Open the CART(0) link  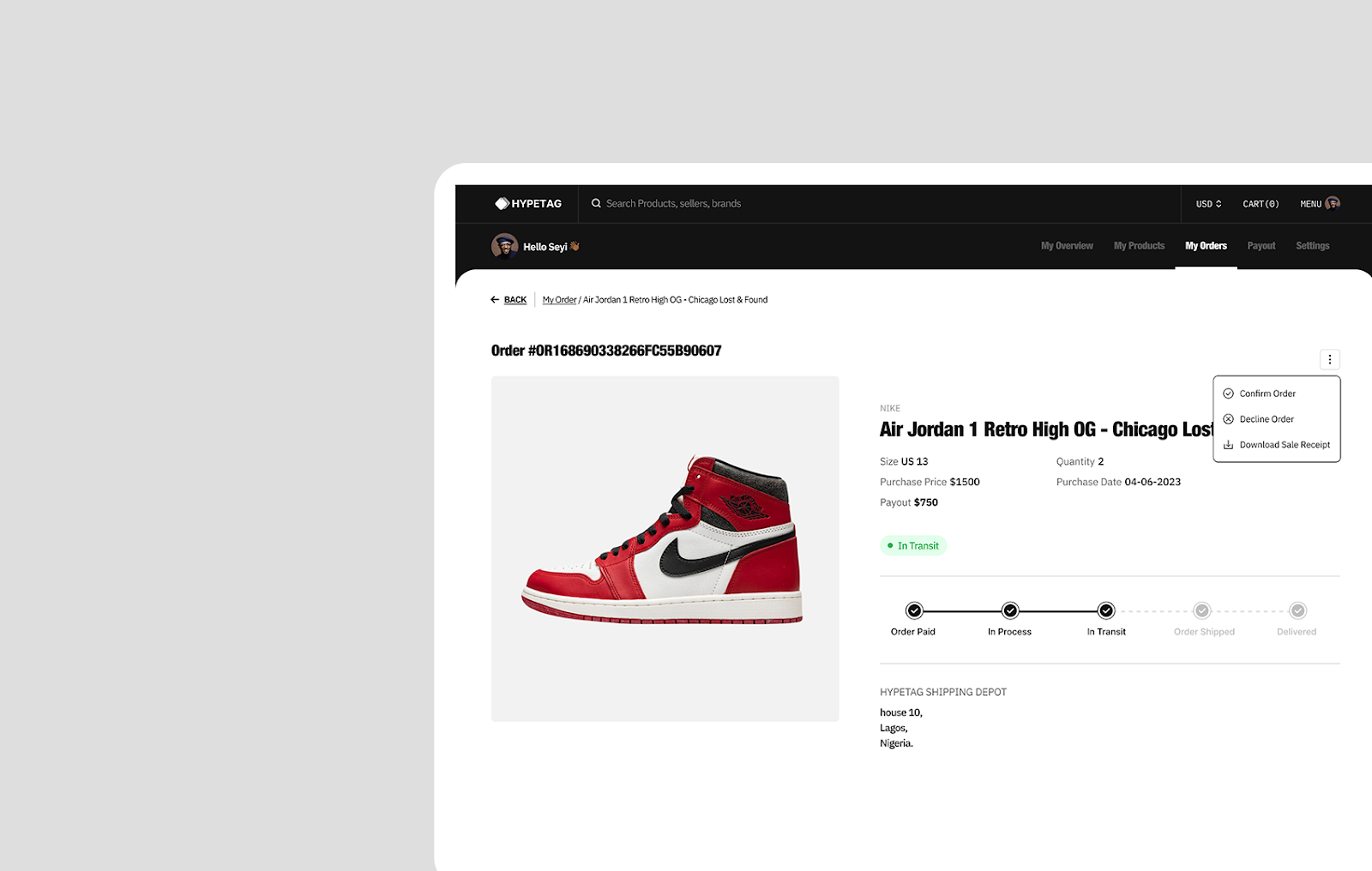(x=1261, y=204)
